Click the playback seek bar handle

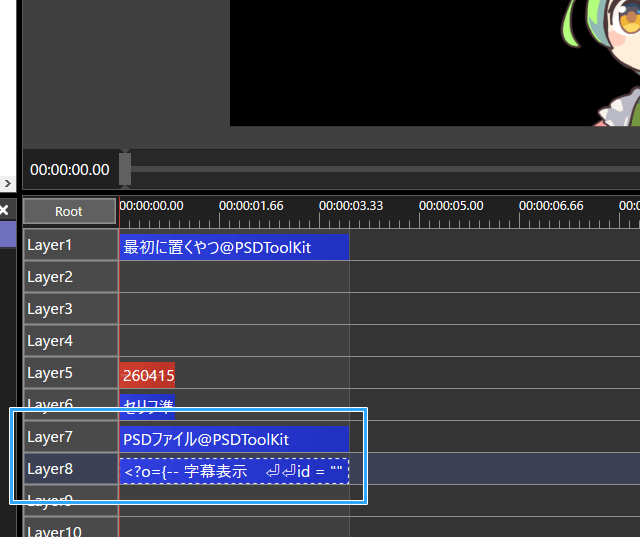point(125,169)
